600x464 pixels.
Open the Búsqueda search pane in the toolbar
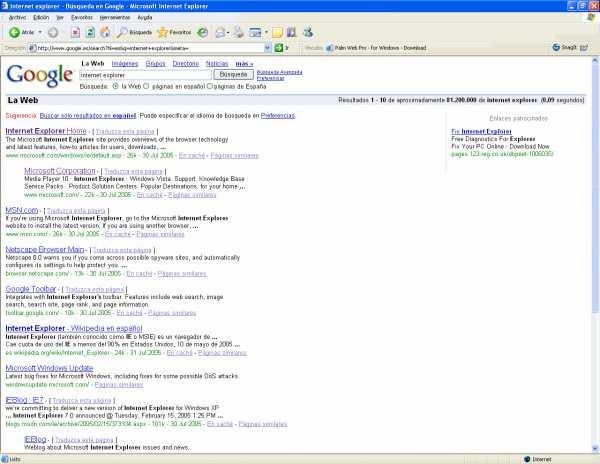[134, 33]
